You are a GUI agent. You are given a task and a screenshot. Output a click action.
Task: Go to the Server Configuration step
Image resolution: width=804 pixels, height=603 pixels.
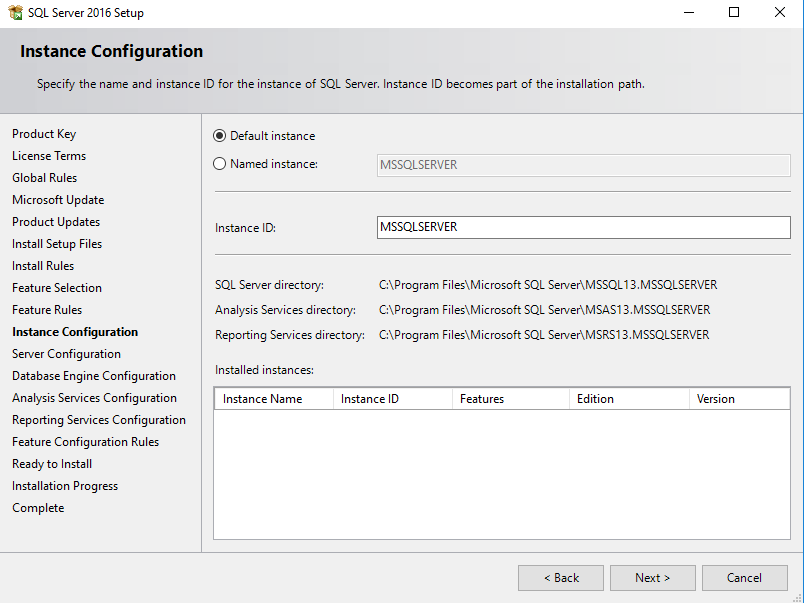tap(66, 354)
